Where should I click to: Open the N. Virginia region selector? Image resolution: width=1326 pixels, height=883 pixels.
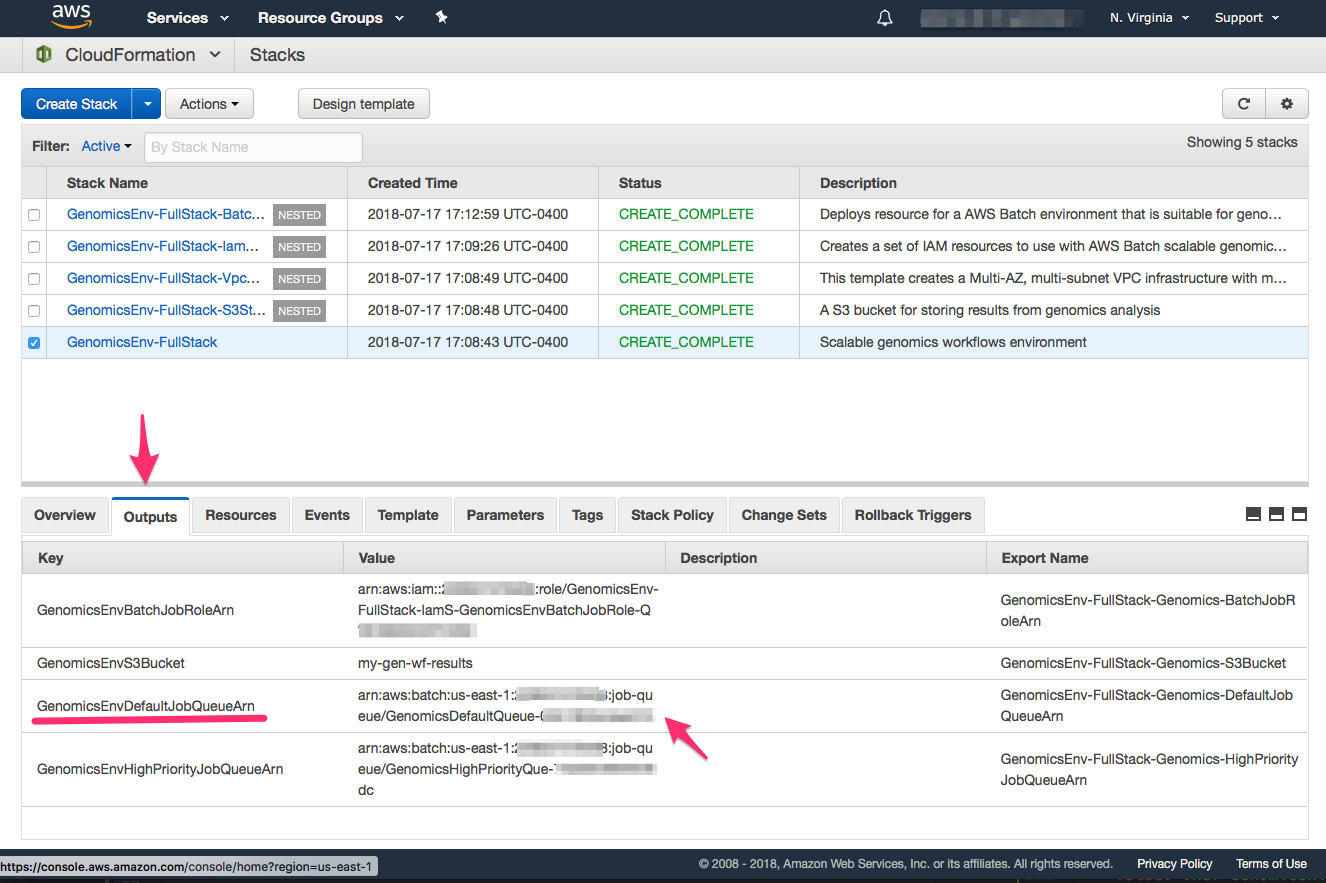1150,18
